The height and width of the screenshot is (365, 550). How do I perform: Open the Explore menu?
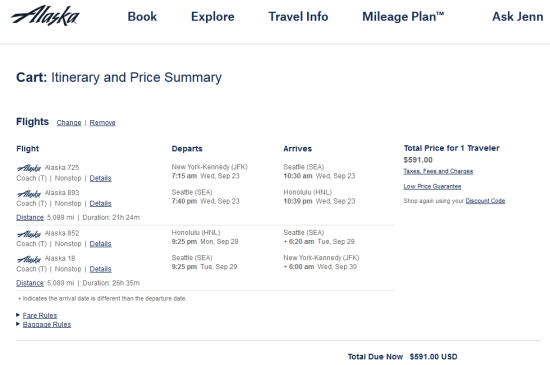coord(213,16)
